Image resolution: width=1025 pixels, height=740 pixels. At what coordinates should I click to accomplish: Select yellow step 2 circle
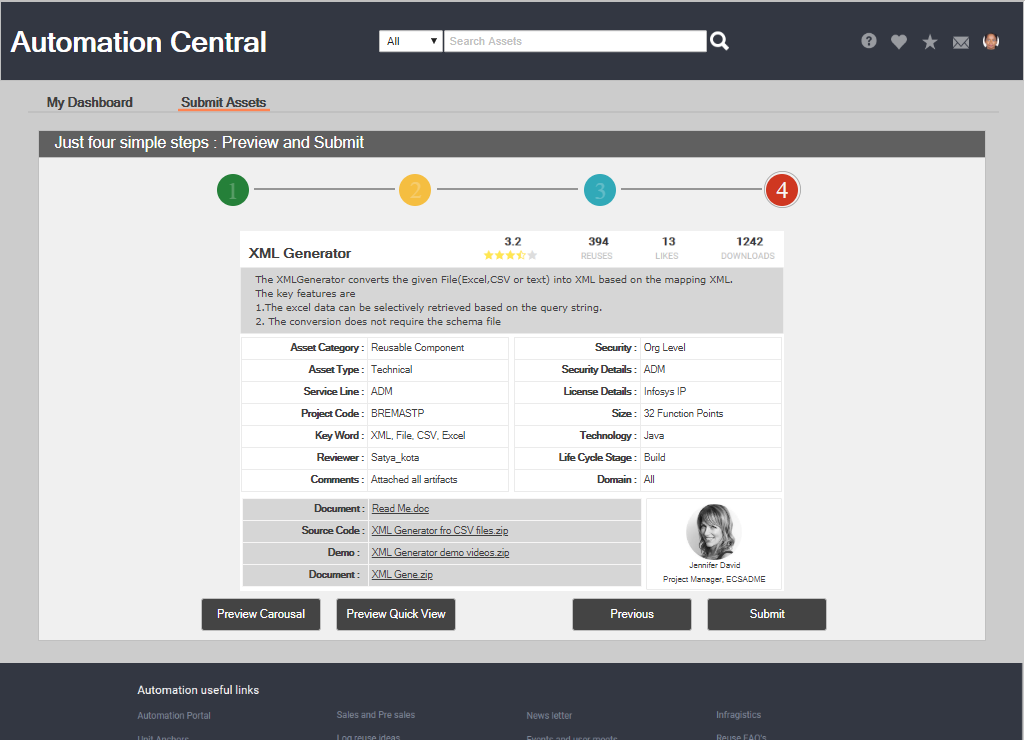coord(415,190)
